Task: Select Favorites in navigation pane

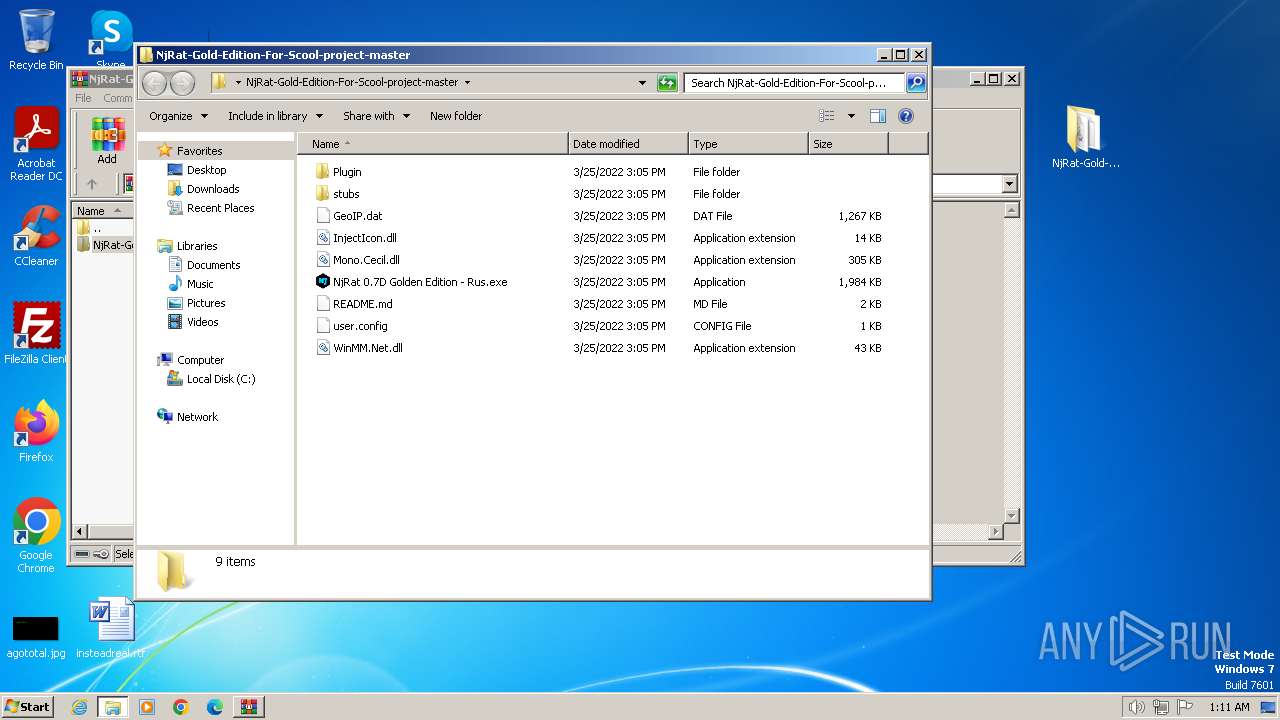Action: [x=199, y=151]
